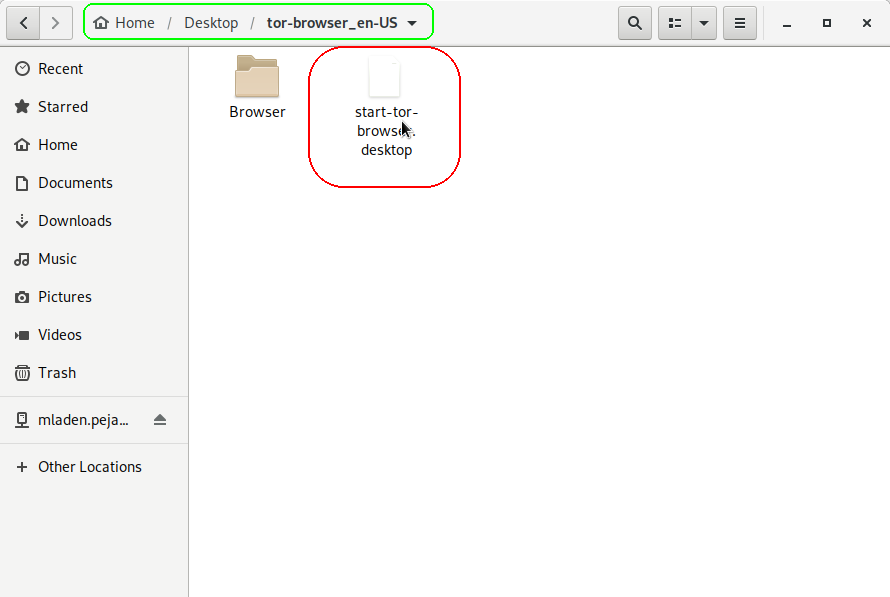Image resolution: width=890 pixels, height=597 pixels.
Task: Open the hamburger menu
Action: coord(740,23)
